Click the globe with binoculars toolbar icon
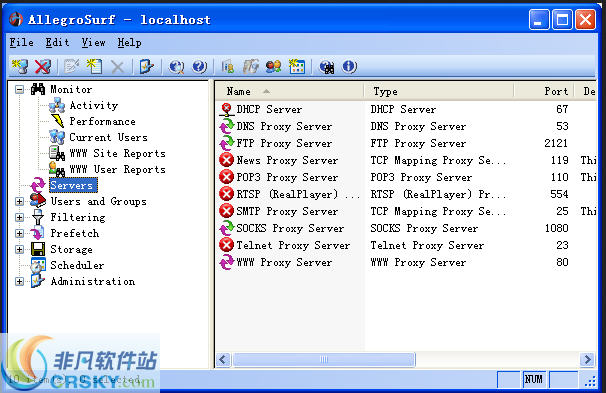Image resolution: width=606 pixels, height=393 pixels. pyautogui.click(x=327, y=66)
